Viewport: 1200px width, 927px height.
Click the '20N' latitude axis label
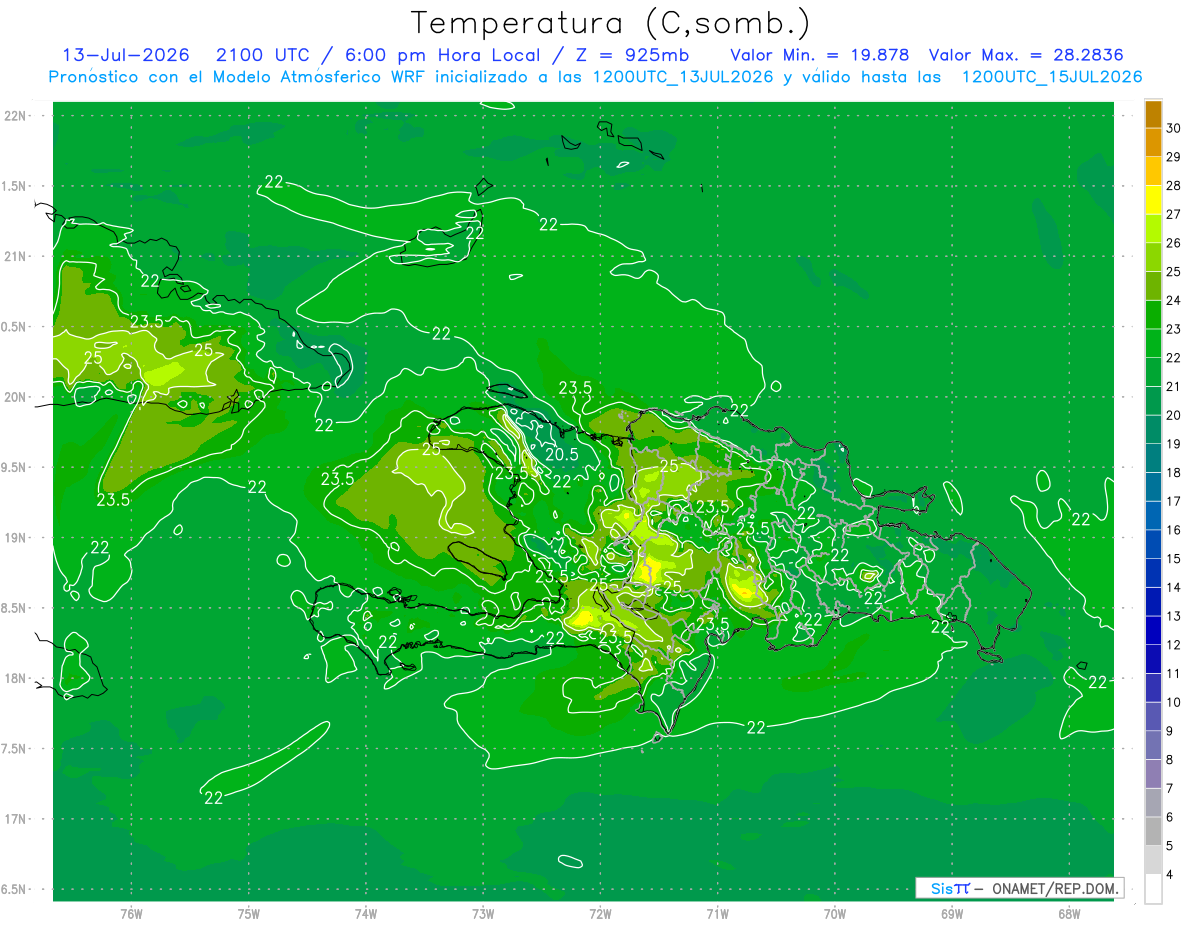[17, 397]
